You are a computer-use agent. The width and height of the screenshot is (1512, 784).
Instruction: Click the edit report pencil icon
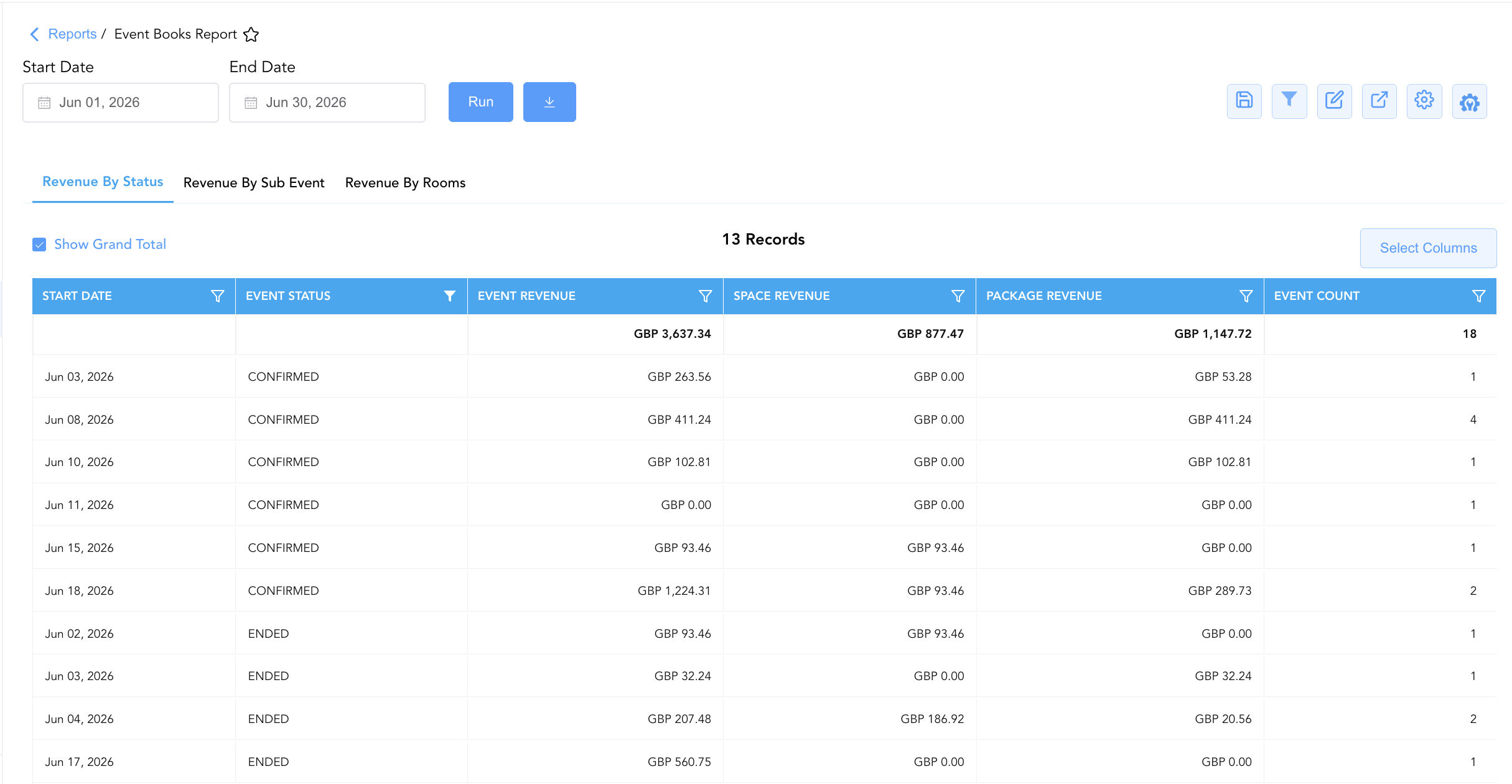click(1334, 101)
